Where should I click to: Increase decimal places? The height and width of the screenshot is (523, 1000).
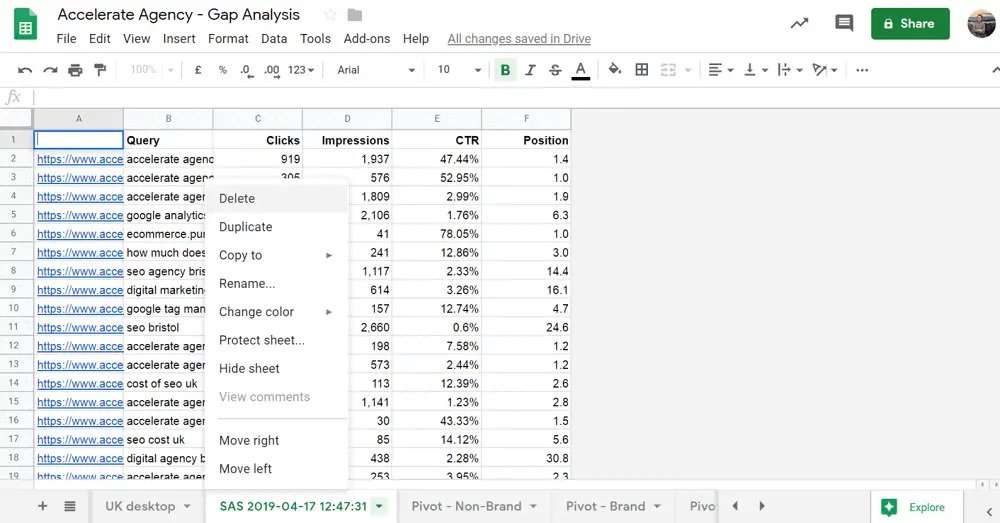(x=272, y=70)
